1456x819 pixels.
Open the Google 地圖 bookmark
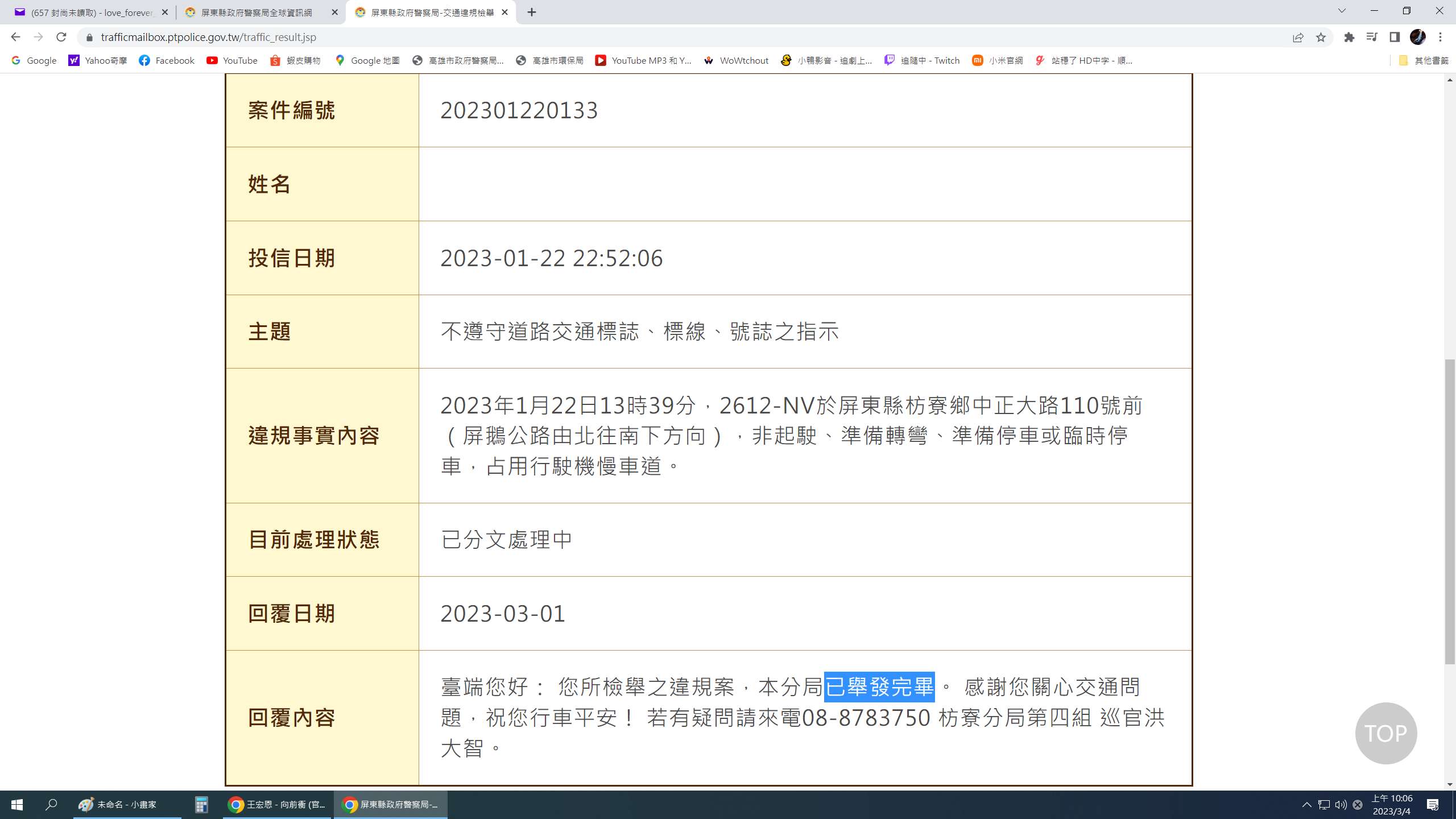click(x=367, y=60)
